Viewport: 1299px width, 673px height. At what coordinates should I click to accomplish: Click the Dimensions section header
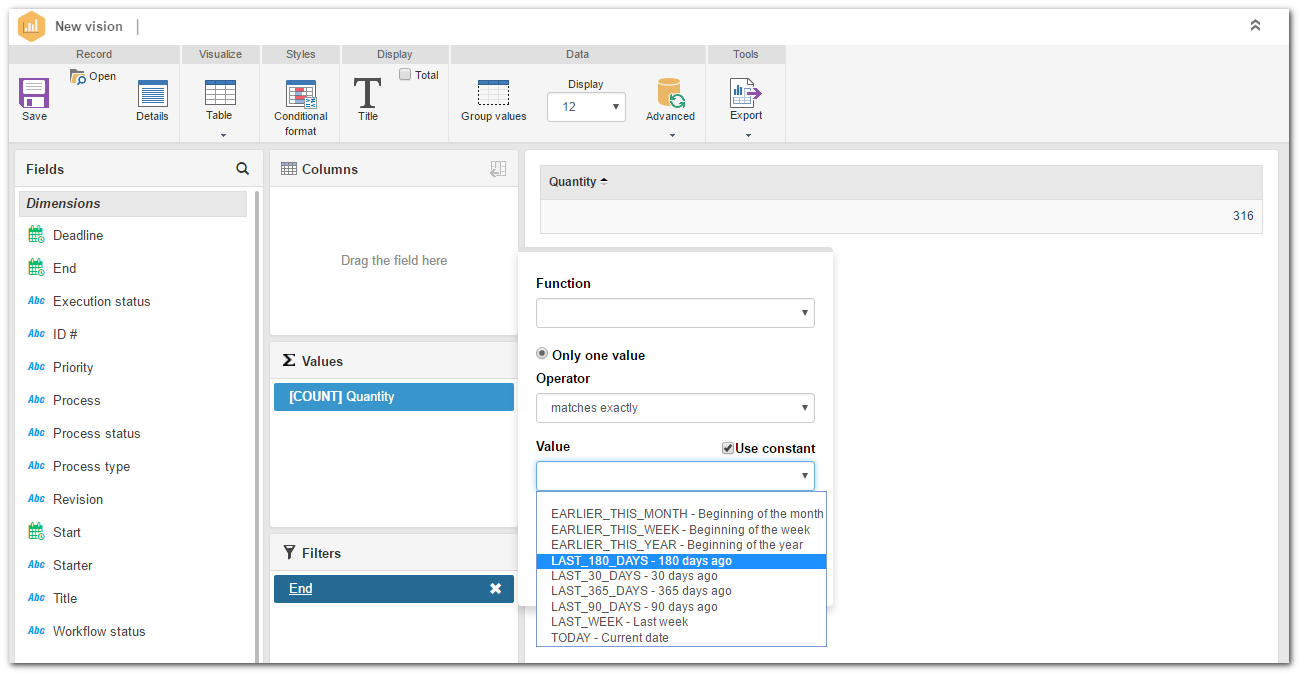click(x=133, y=203)
